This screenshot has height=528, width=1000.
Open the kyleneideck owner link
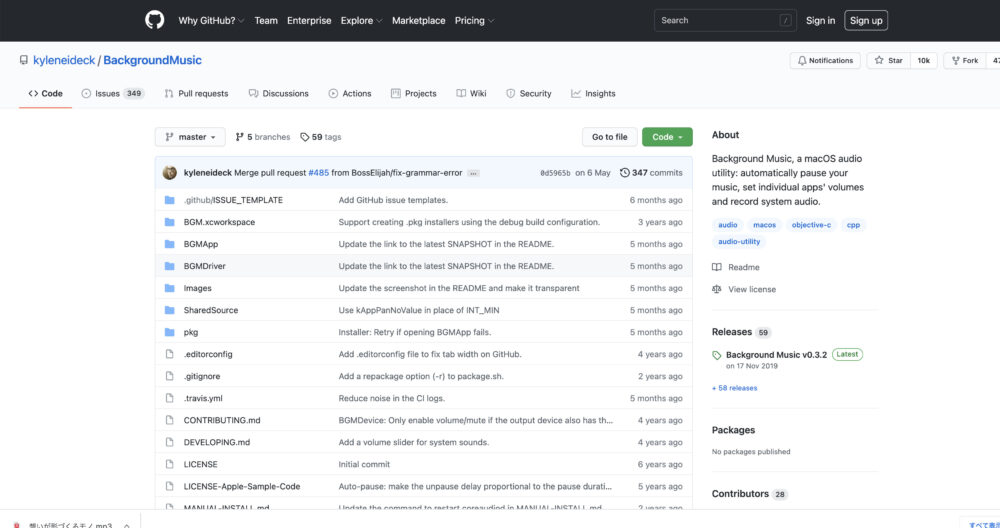tap(64, 60)
